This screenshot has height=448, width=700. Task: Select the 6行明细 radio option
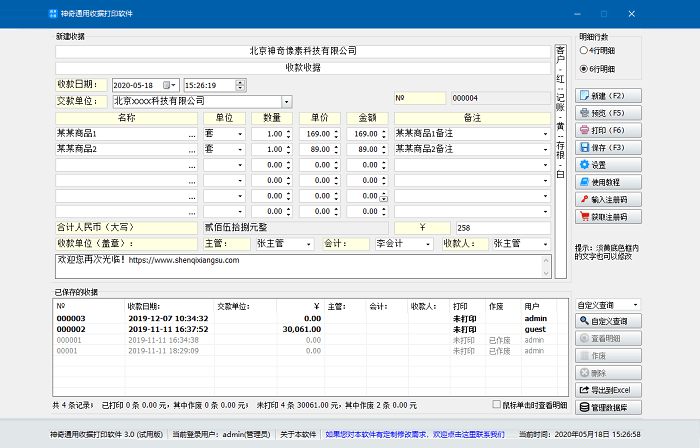tap(584, 68)
